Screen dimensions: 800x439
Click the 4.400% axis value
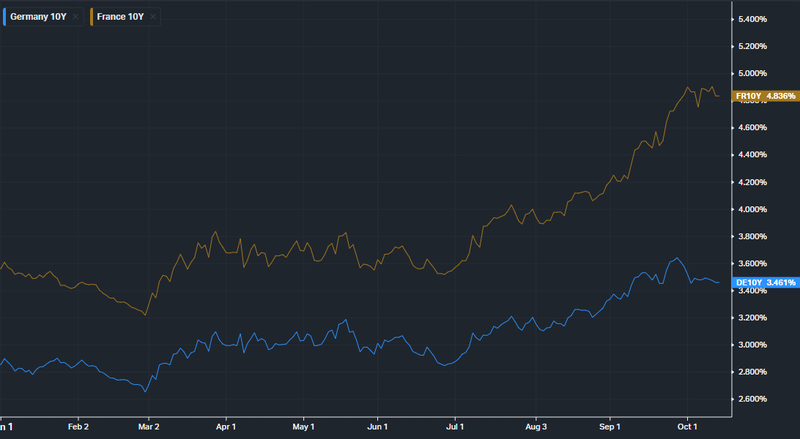pos(752,155)
